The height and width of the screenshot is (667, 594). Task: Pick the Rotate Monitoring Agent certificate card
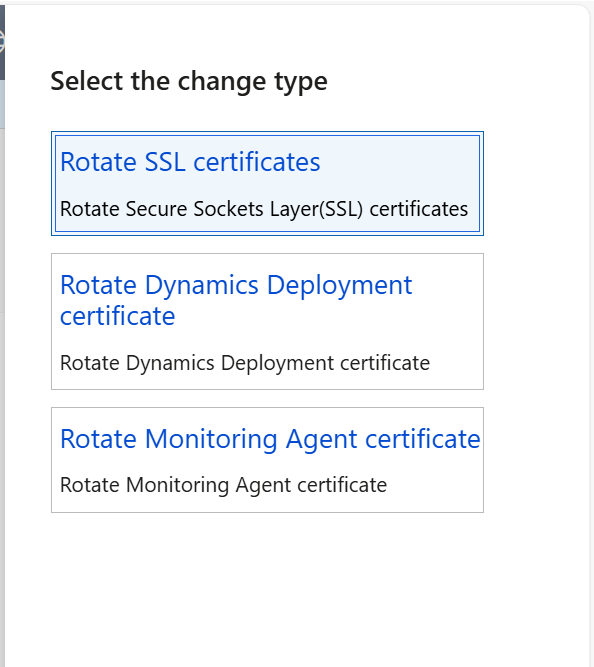tap(267, 460)
